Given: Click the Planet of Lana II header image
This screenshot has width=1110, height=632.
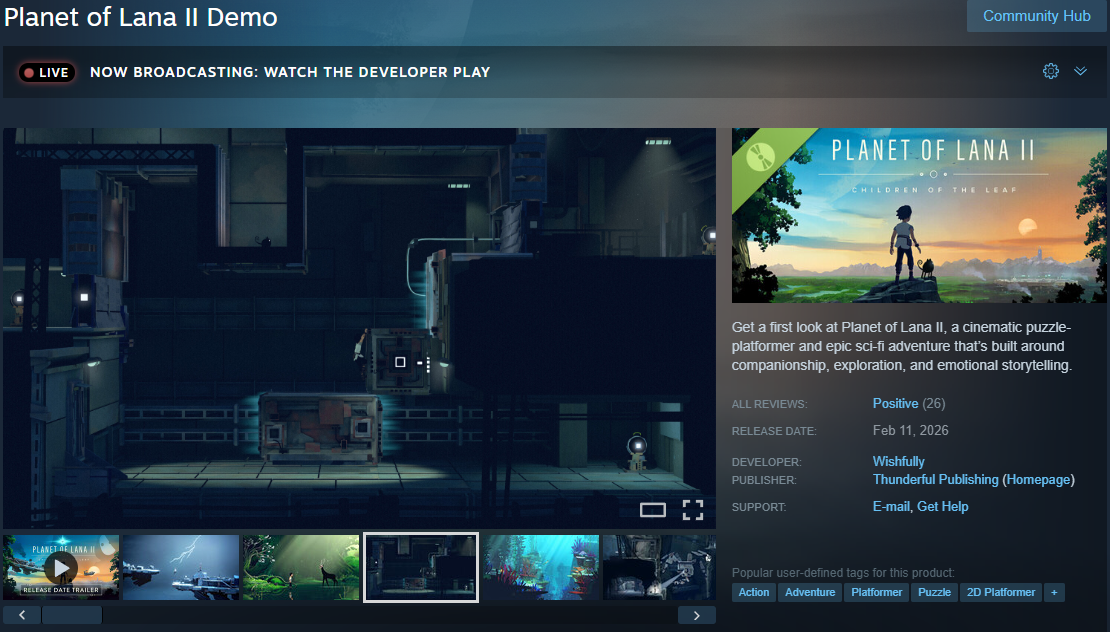Looking at the screenshot, I should (919, 215).
